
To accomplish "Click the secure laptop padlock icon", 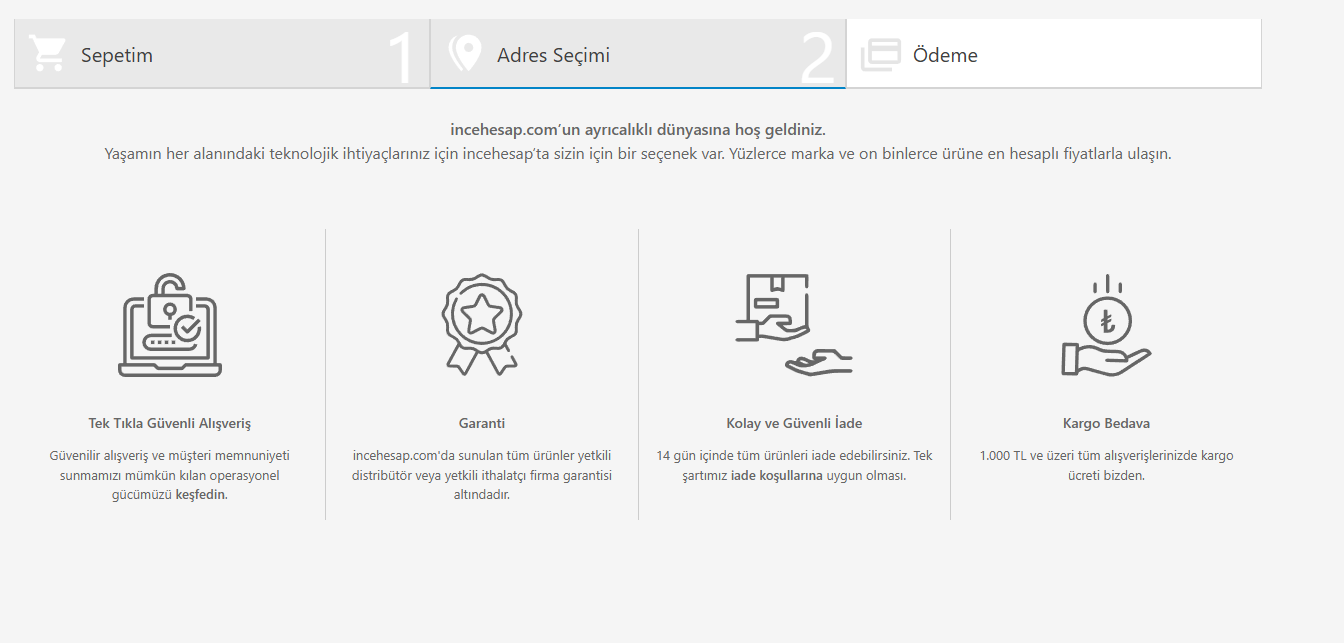I will (170, 325).
